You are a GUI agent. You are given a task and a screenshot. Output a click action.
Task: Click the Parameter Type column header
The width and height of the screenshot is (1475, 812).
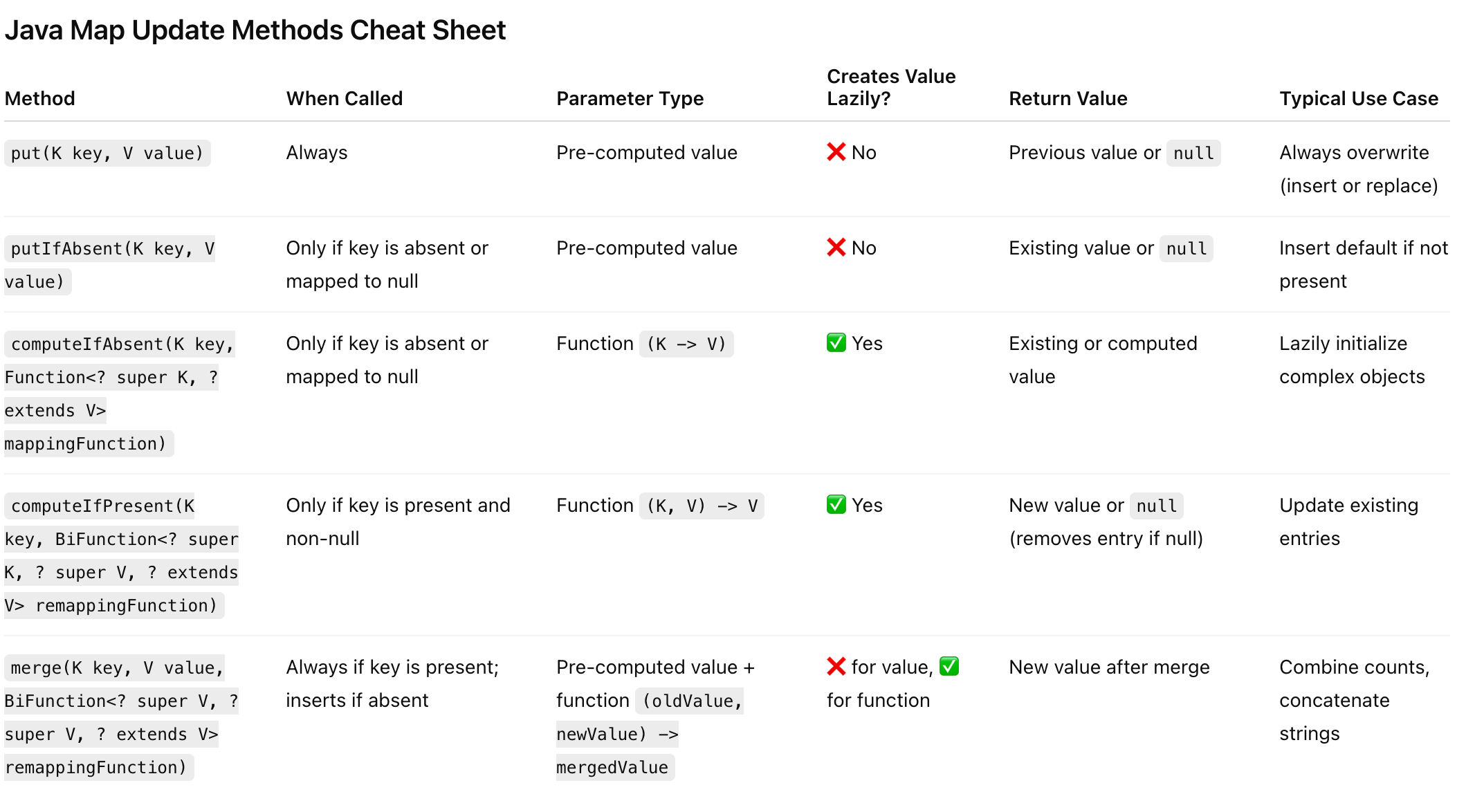(630, 98)
